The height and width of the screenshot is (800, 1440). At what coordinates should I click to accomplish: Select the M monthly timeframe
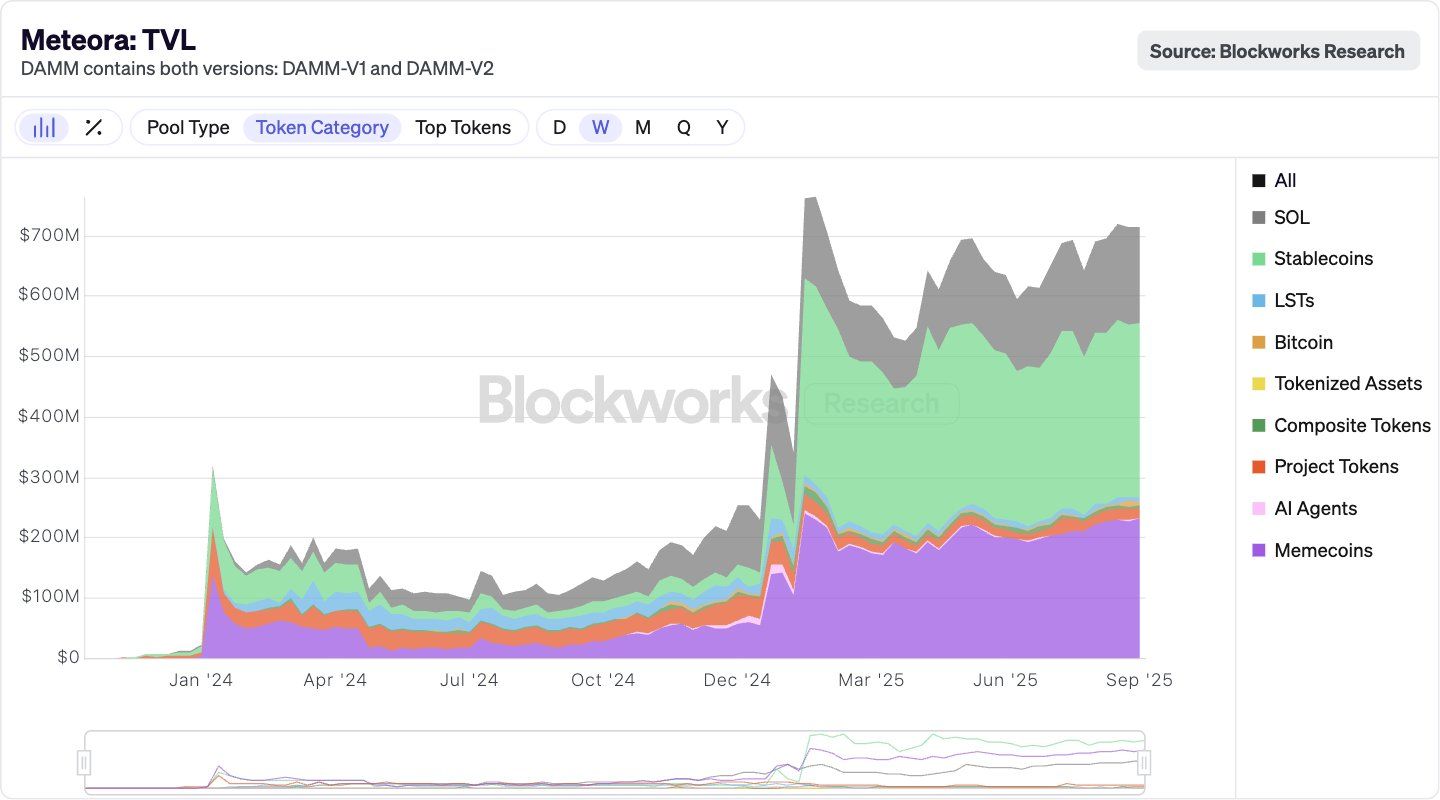point(642,127)
